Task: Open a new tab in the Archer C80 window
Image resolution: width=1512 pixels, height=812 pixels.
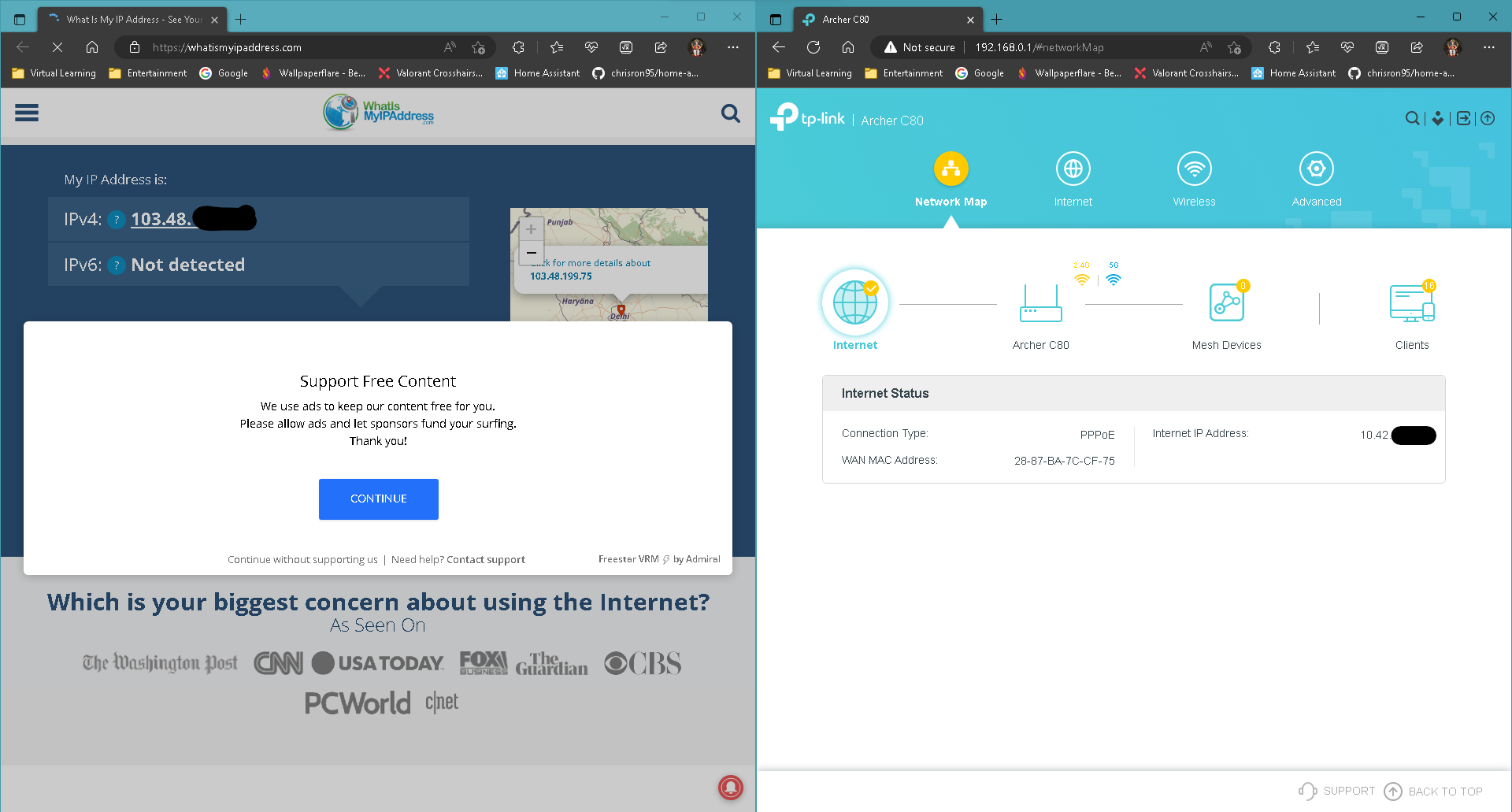Action: [x=997, y=20]
